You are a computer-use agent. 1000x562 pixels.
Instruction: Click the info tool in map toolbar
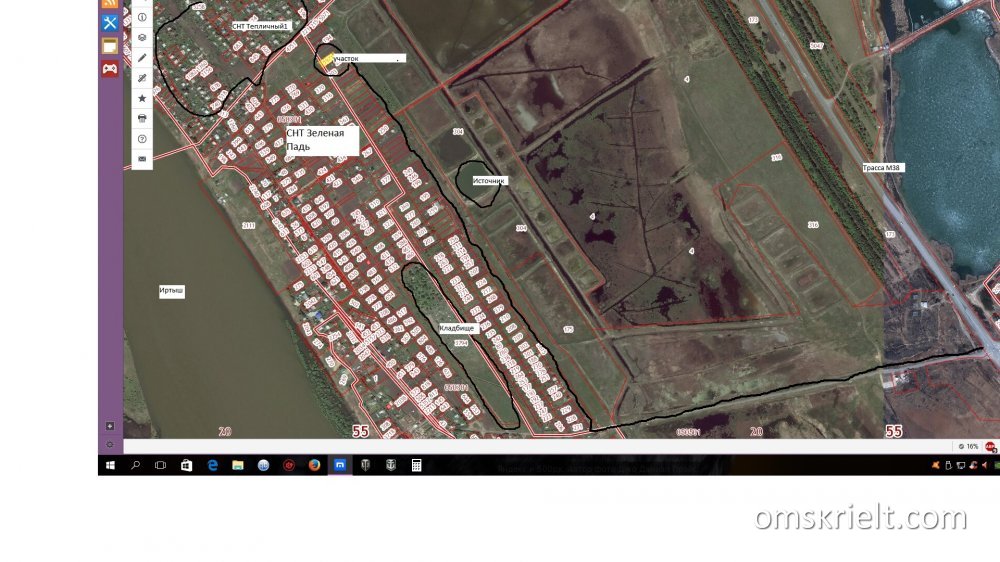click(x=142, y=17)
